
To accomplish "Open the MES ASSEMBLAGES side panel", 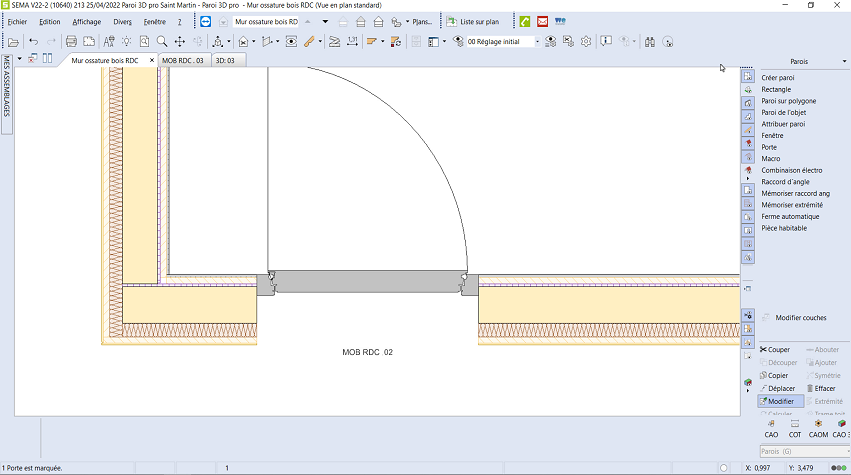I will (x=6, y=87).
